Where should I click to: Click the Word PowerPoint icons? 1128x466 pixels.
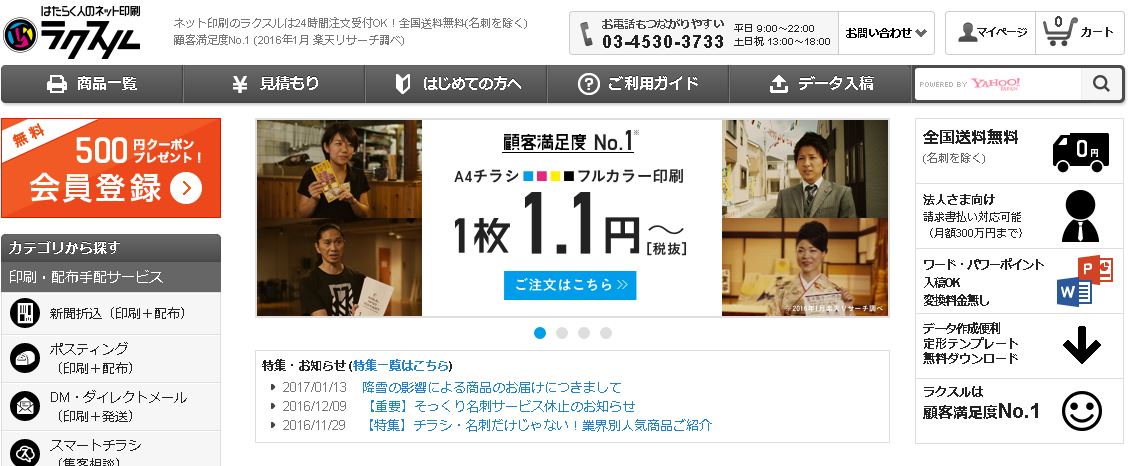coord(1075,281)
